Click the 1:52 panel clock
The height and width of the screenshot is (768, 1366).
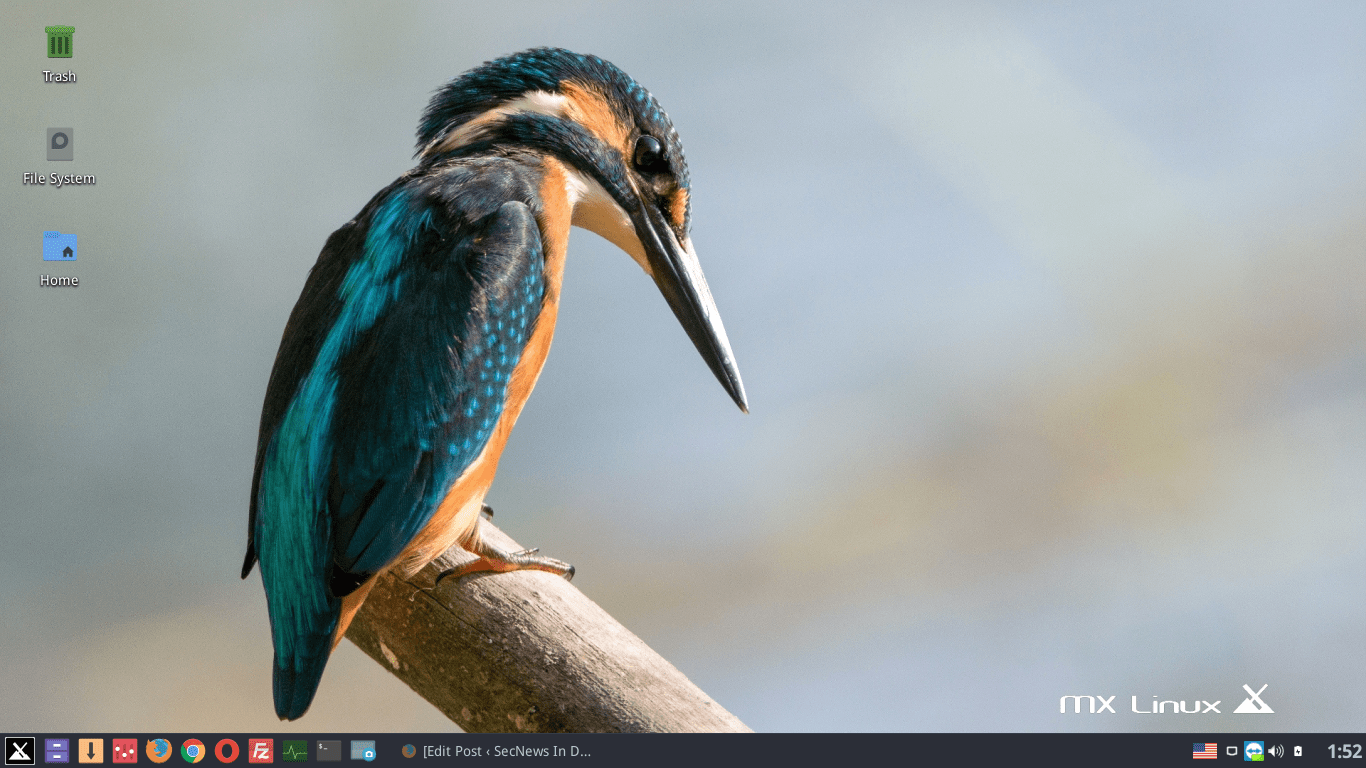(1344, 751)
